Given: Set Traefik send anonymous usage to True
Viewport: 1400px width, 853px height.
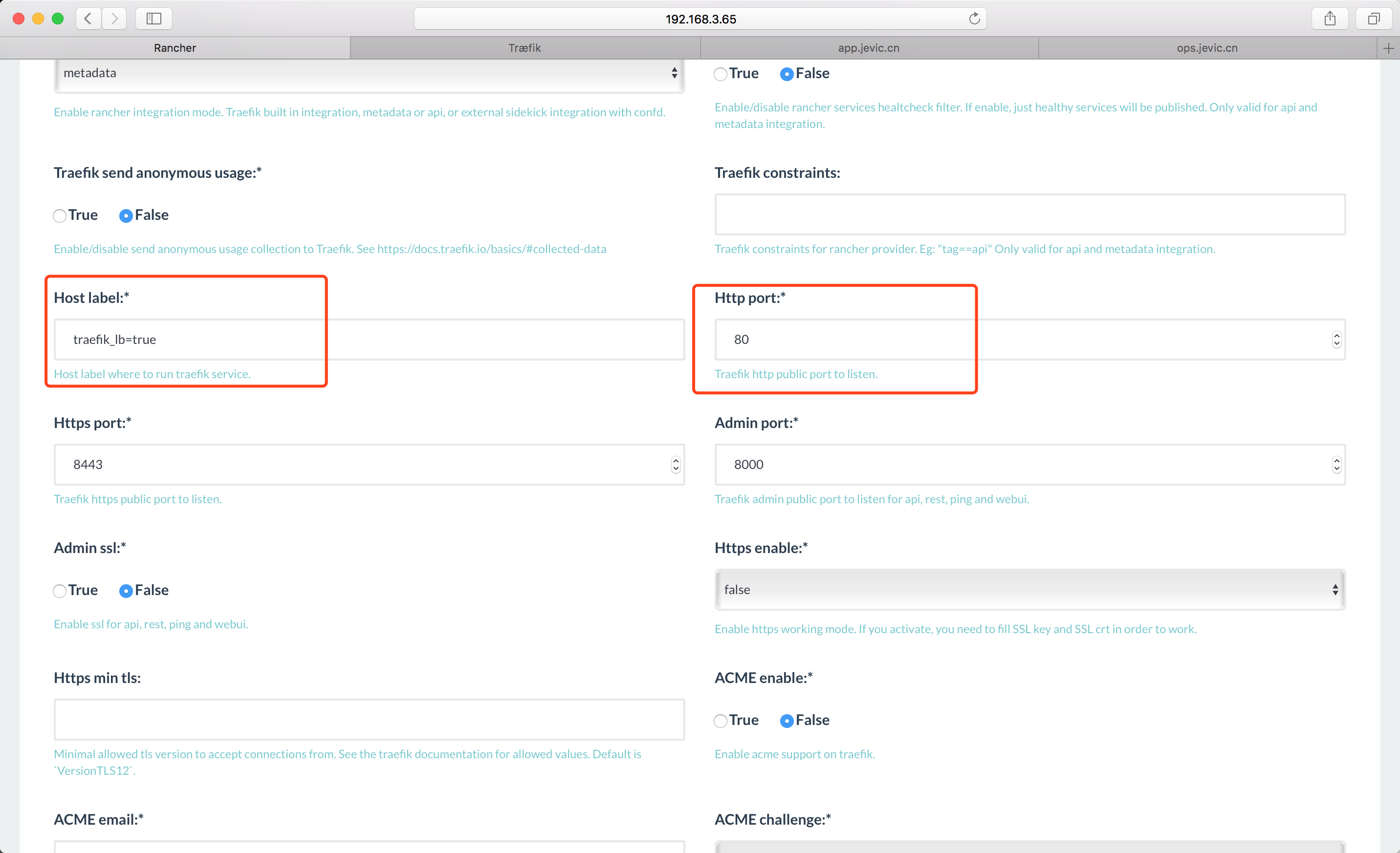Looking at the screenshot, I should pos(60,216).
